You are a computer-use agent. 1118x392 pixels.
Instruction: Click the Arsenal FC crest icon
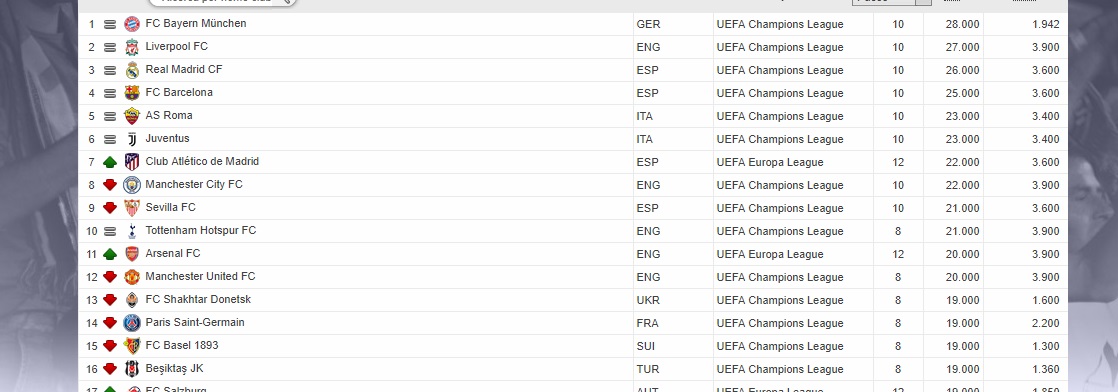(x=132, y=254)
